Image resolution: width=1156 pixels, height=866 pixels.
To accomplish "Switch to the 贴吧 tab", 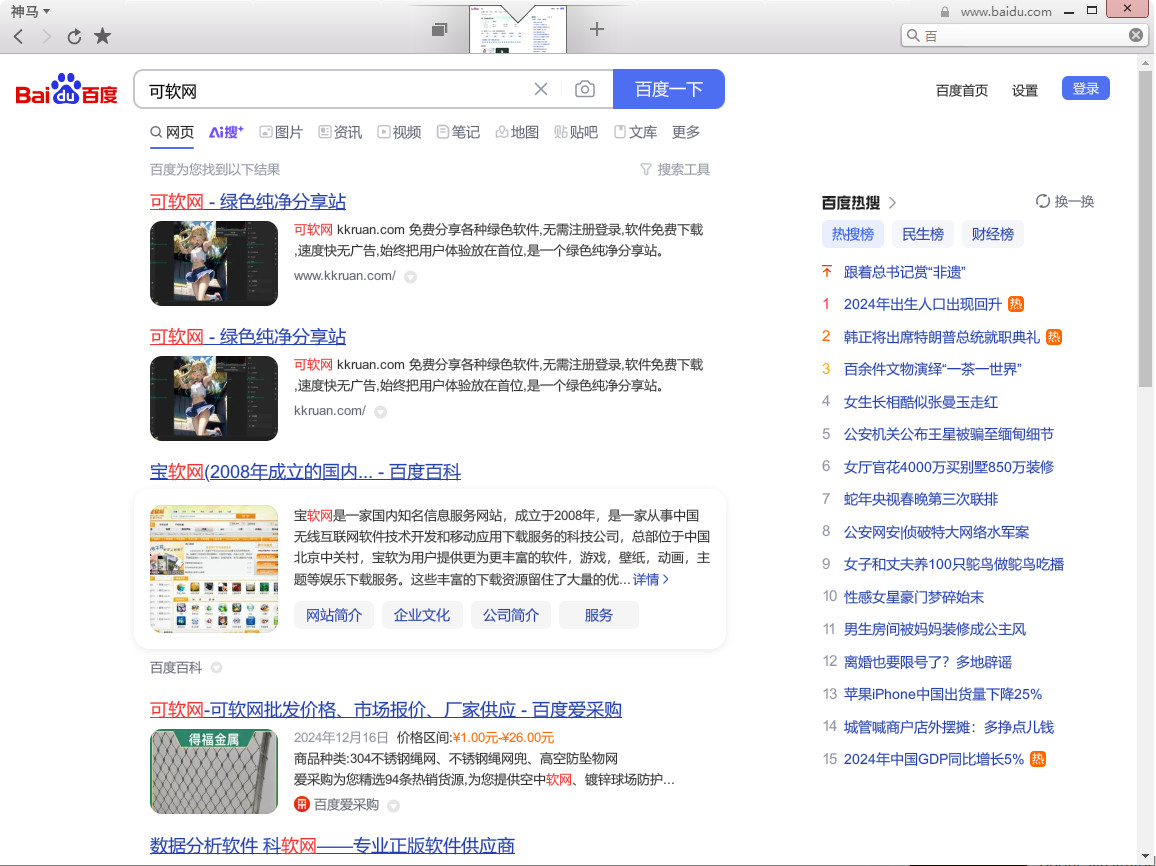I will point(576,132).
